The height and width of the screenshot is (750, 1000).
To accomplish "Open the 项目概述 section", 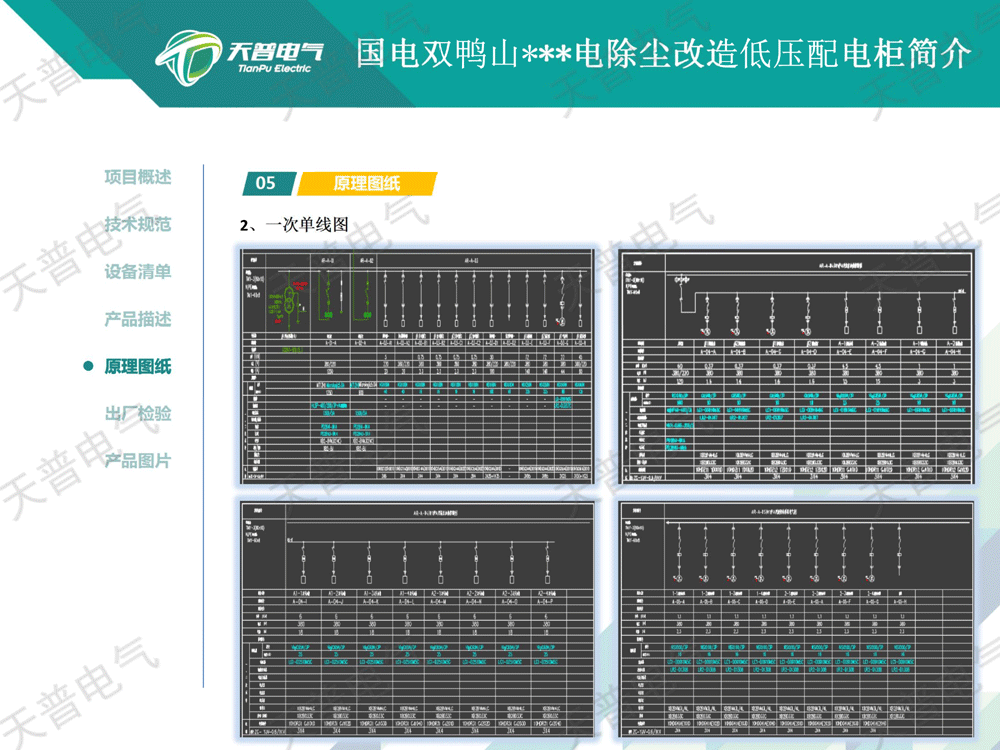I will point(138,177).
